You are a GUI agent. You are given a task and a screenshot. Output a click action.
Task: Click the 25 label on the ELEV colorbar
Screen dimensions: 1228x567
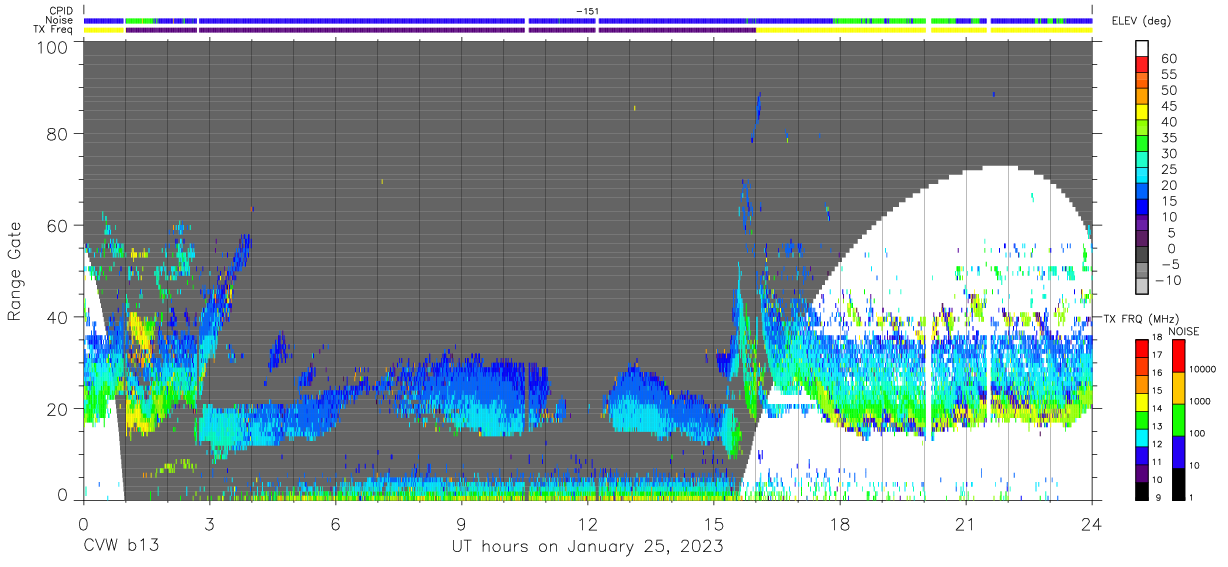tap(1167, 169)
